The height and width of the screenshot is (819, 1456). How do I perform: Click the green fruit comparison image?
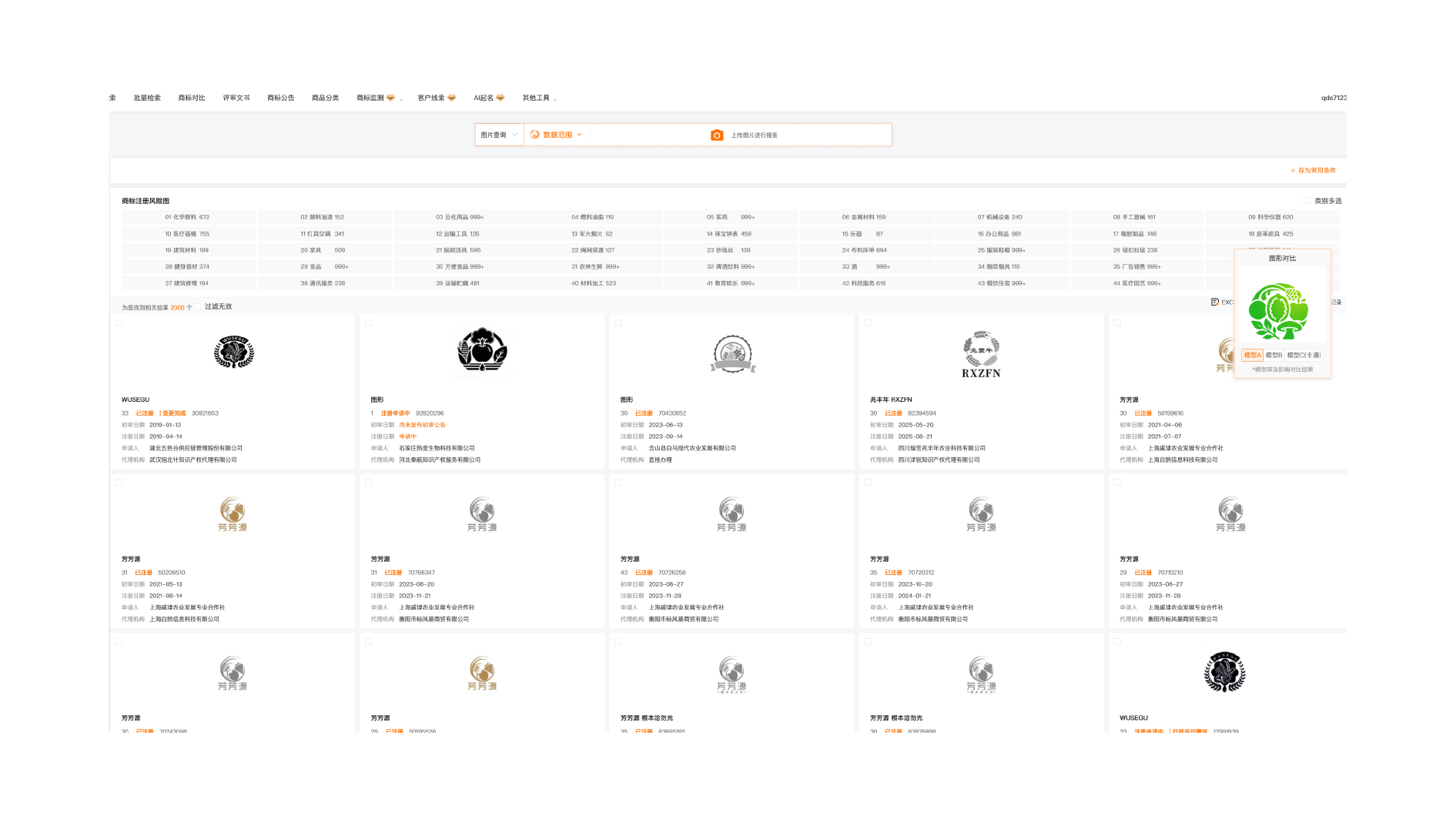(1278, 311)
